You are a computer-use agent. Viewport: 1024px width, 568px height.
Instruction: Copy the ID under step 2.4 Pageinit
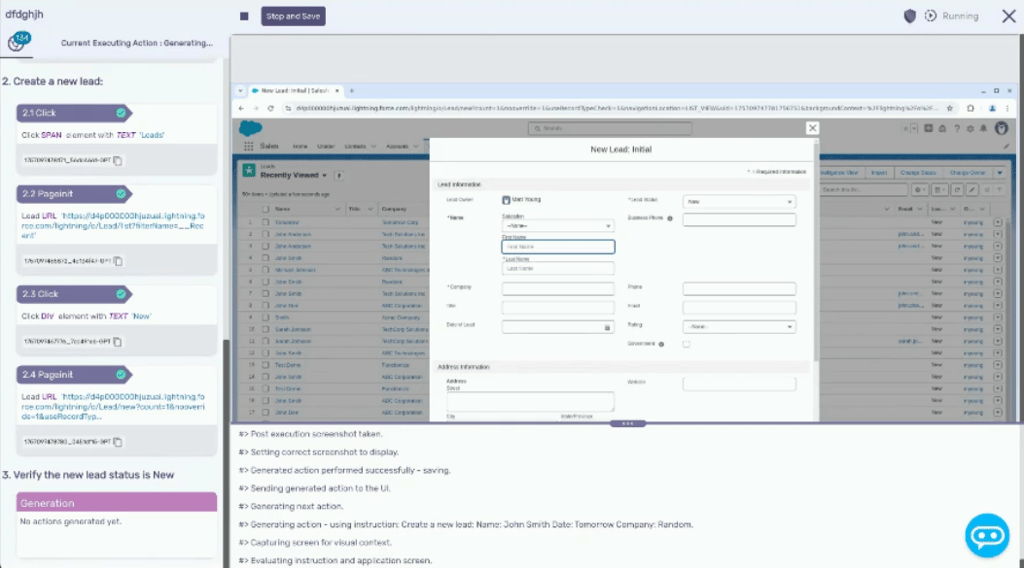[x=118, y=442]
